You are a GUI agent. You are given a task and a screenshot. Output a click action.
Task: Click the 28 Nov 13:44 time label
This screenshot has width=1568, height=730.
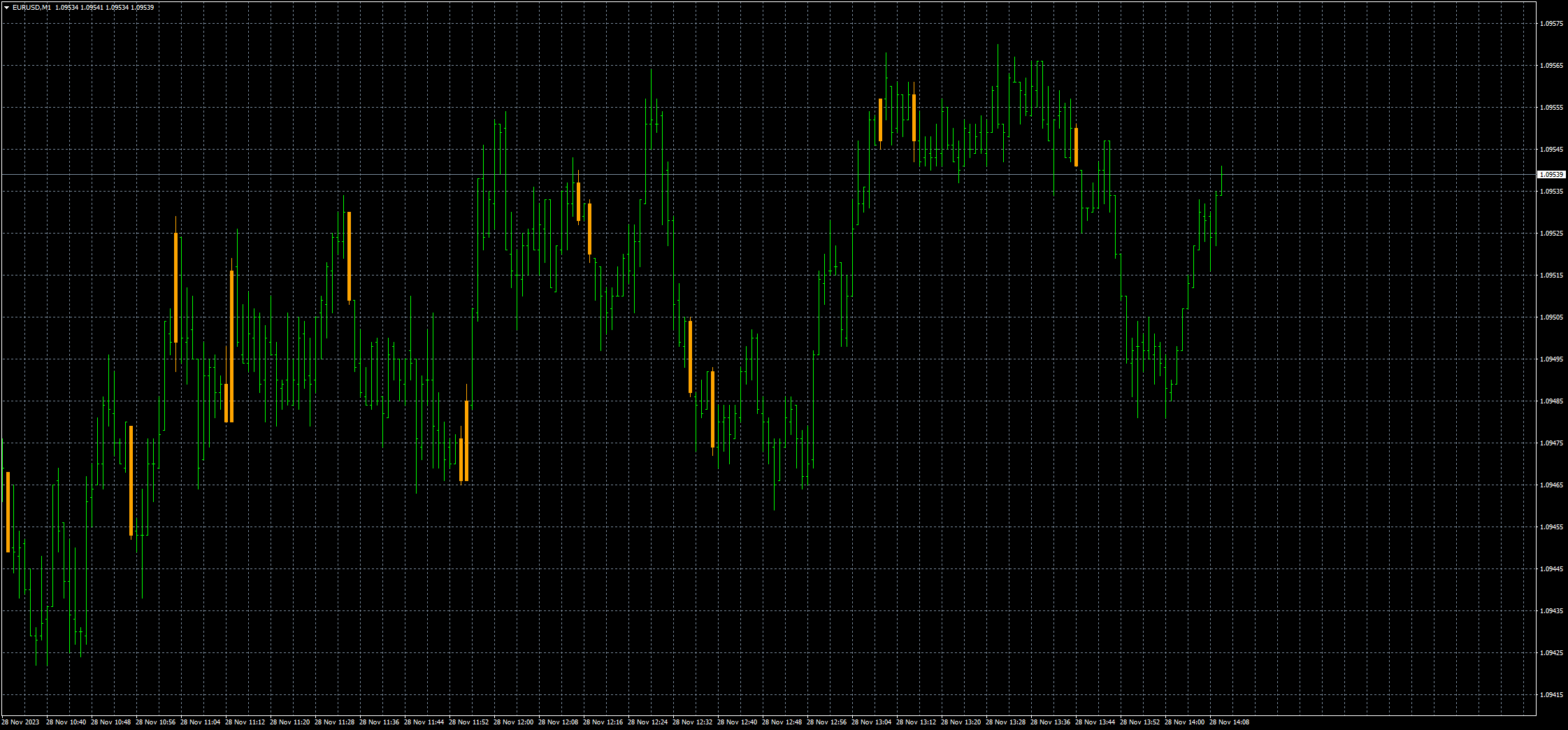pyautogui.click(x=1095, y=722)
